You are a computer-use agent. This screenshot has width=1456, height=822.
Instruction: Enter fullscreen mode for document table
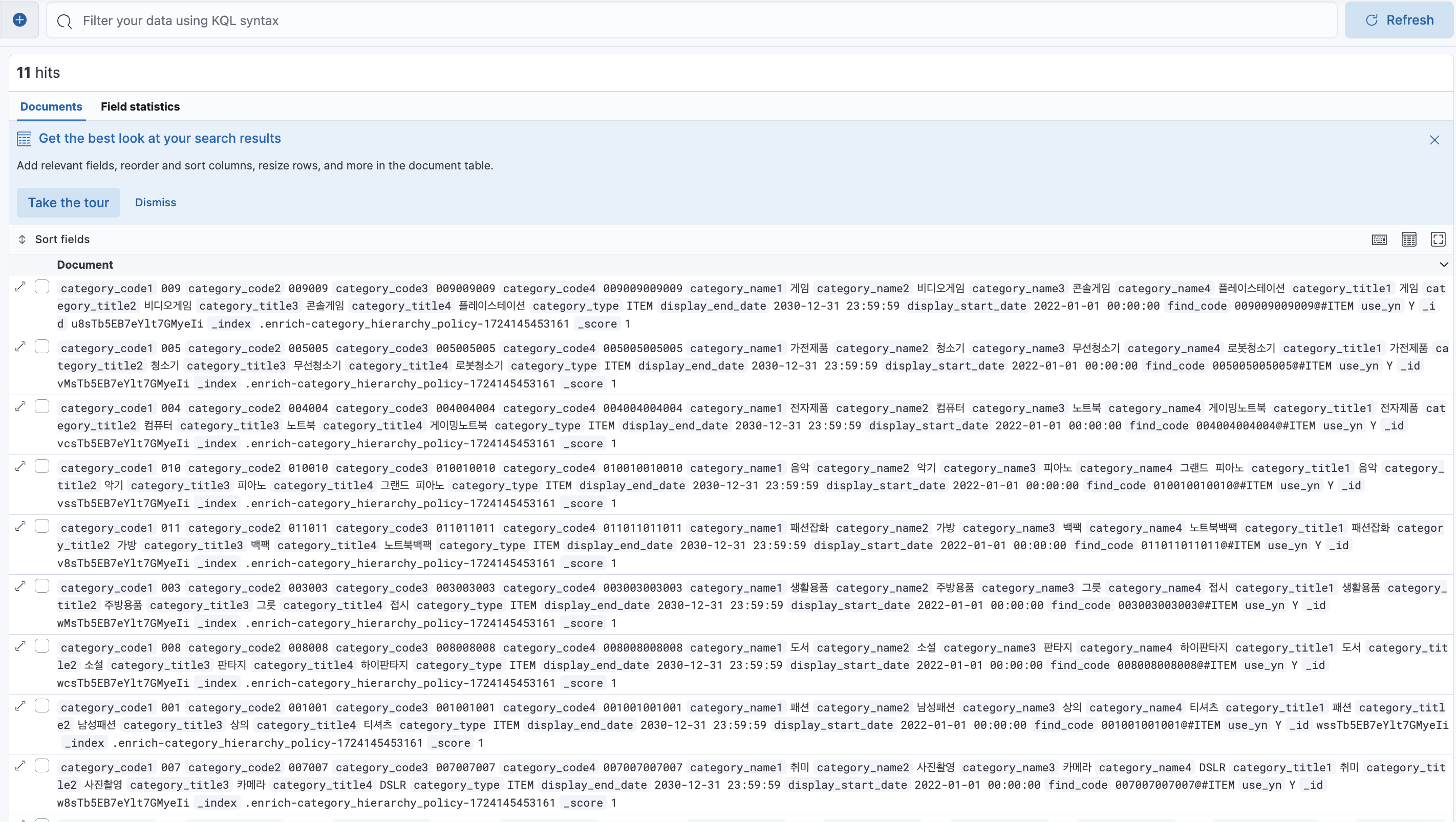click(x=1438, y=240)
